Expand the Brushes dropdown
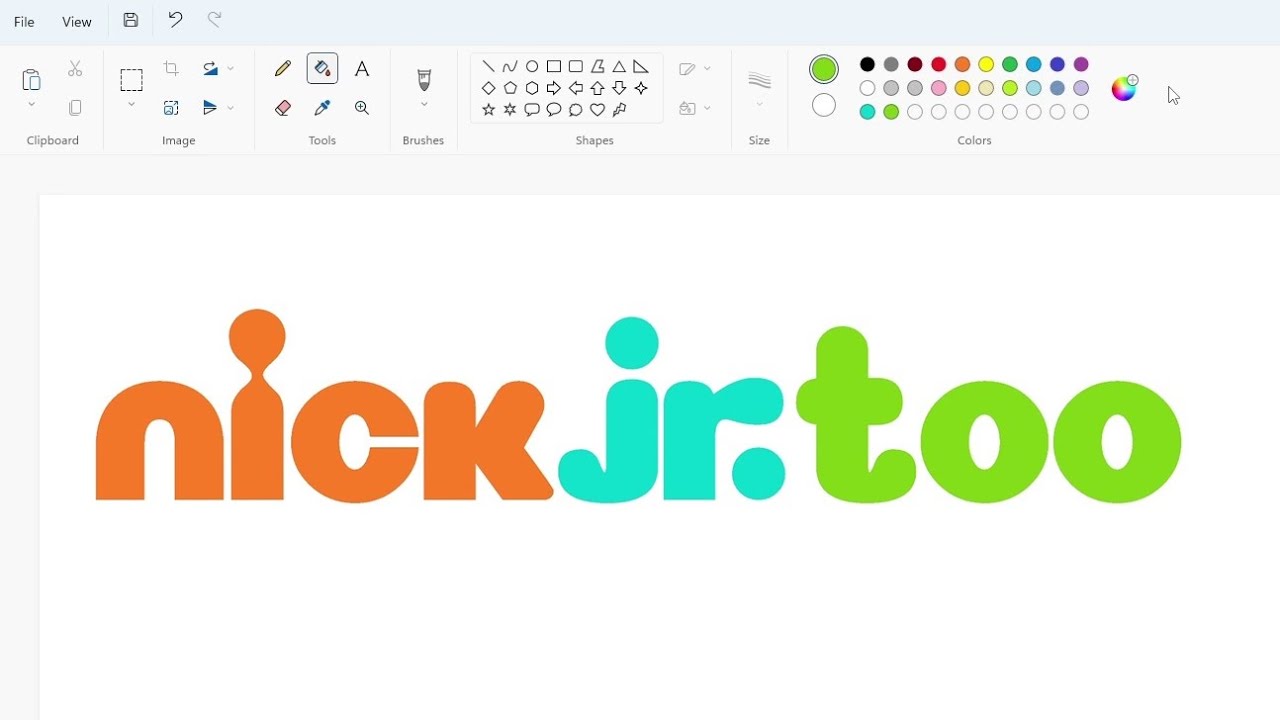Viewport: 1280px width, 720px height. [x=424, y=105]
